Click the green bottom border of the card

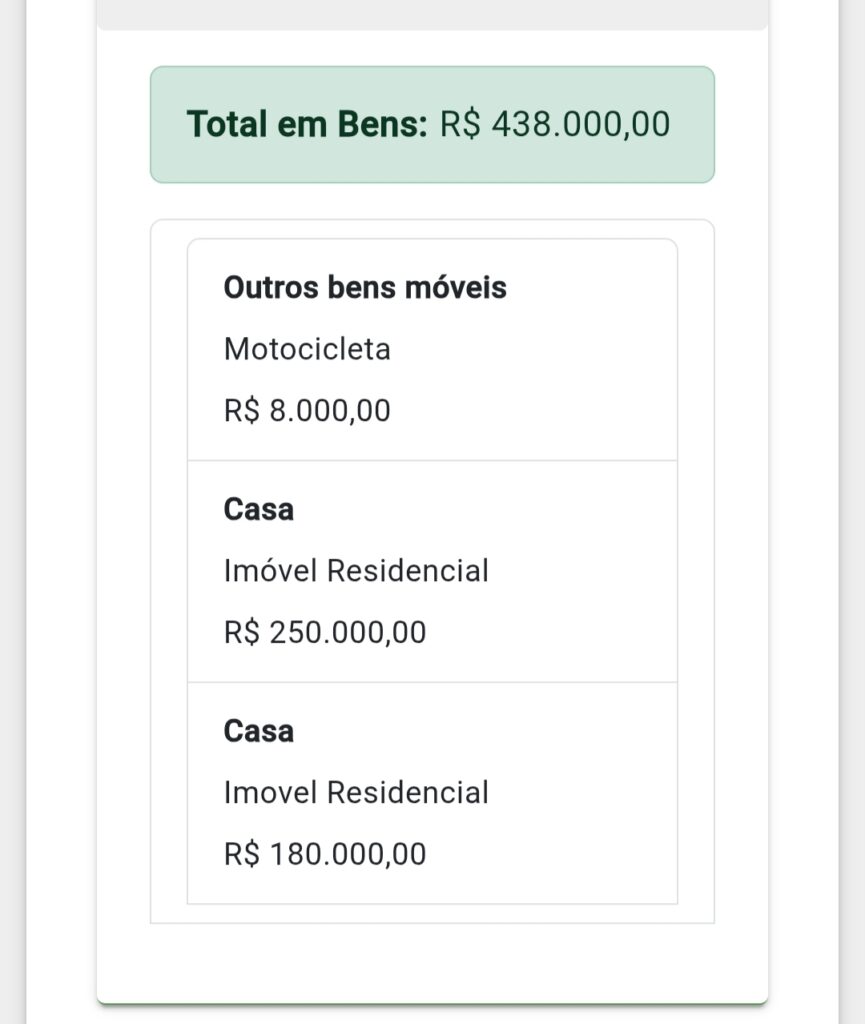pos(432,1000)
